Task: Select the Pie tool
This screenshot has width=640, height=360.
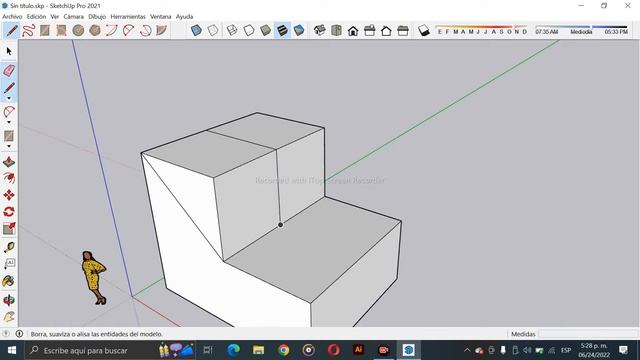Action: click(x=162, y=31)
